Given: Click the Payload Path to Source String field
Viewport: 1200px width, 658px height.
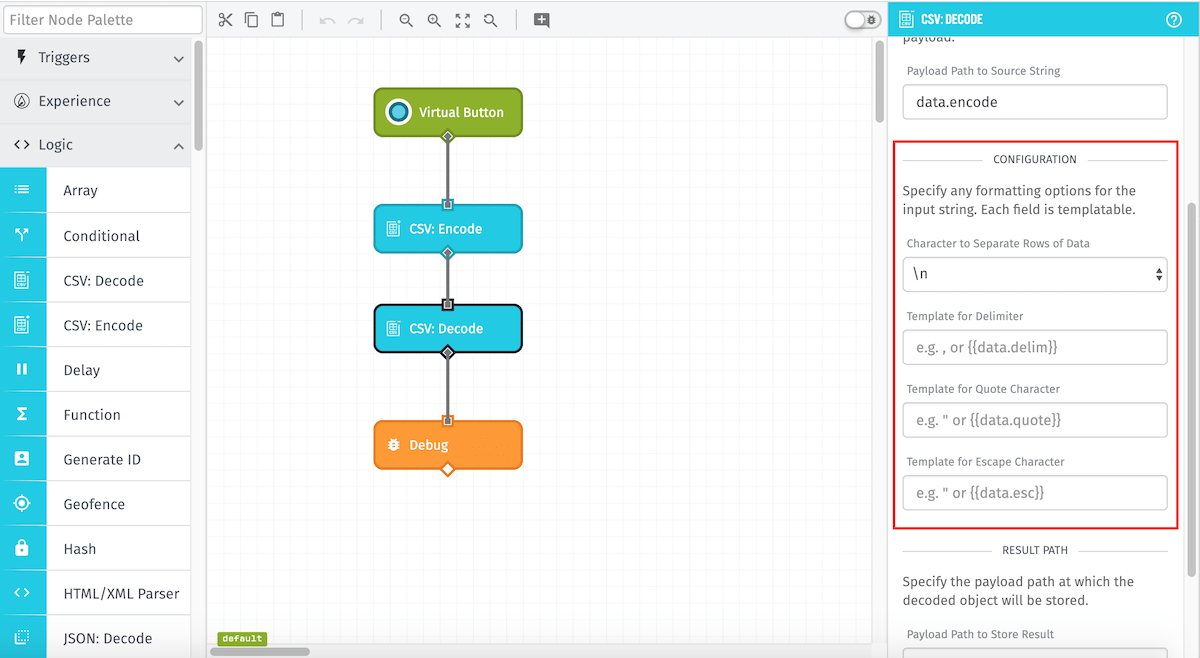Looking at the screenshot, I should point(1035,102).
